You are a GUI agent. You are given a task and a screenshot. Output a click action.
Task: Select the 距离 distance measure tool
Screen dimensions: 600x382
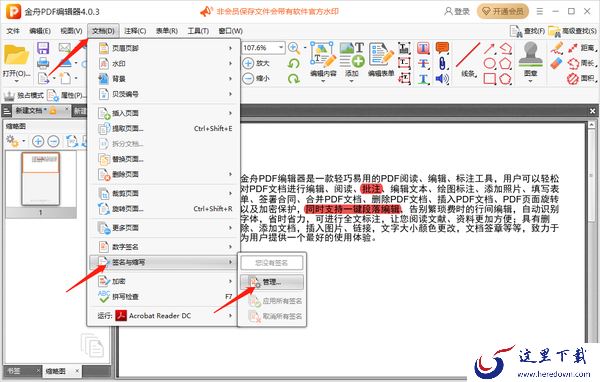[581, 48]
